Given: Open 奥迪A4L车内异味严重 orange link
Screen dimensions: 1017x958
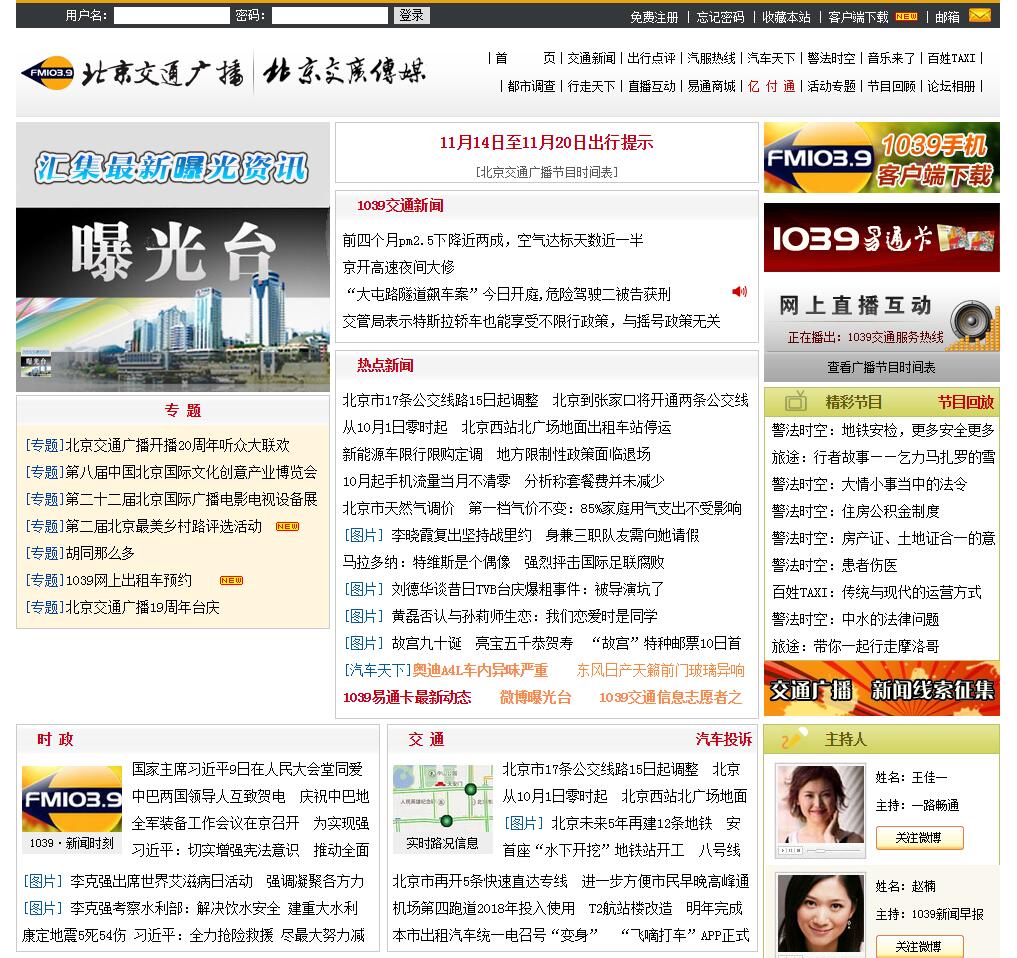Looking at the screenshot, I should click(481, 670).
